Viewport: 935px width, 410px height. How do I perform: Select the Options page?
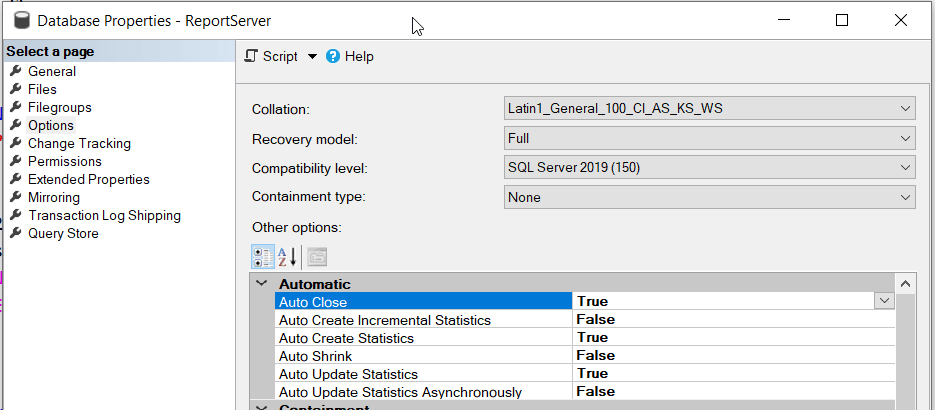coord(51,125)
